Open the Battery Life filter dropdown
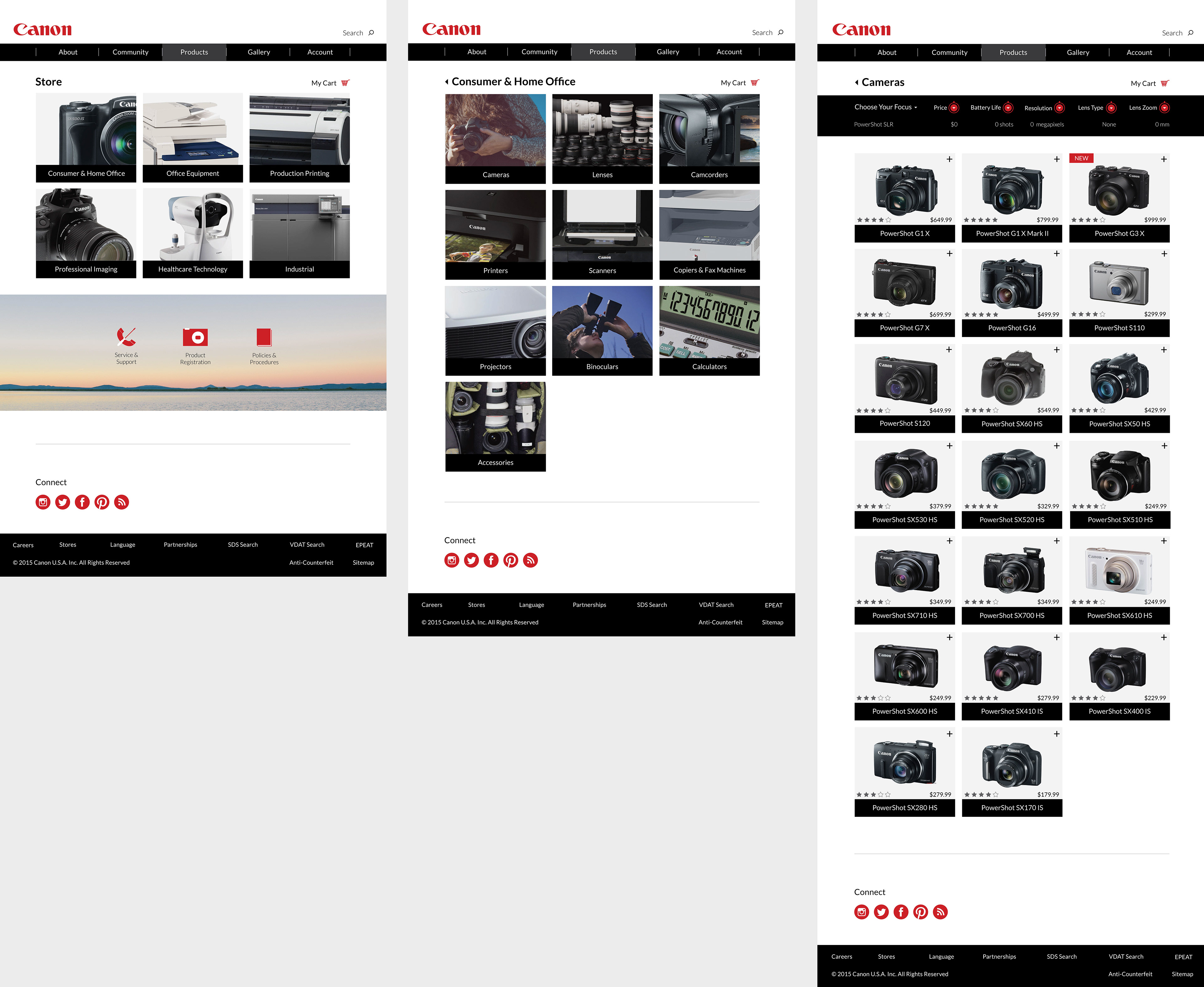The width and height of the screenshot is (1204, 987). 1008,108
